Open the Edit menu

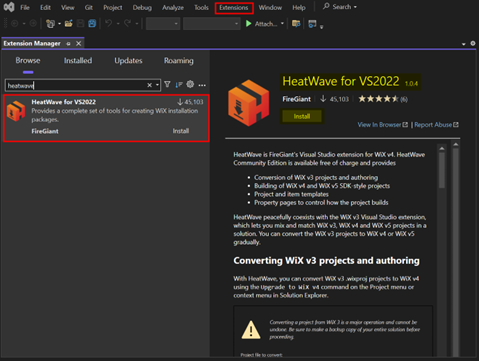(45, 7)
